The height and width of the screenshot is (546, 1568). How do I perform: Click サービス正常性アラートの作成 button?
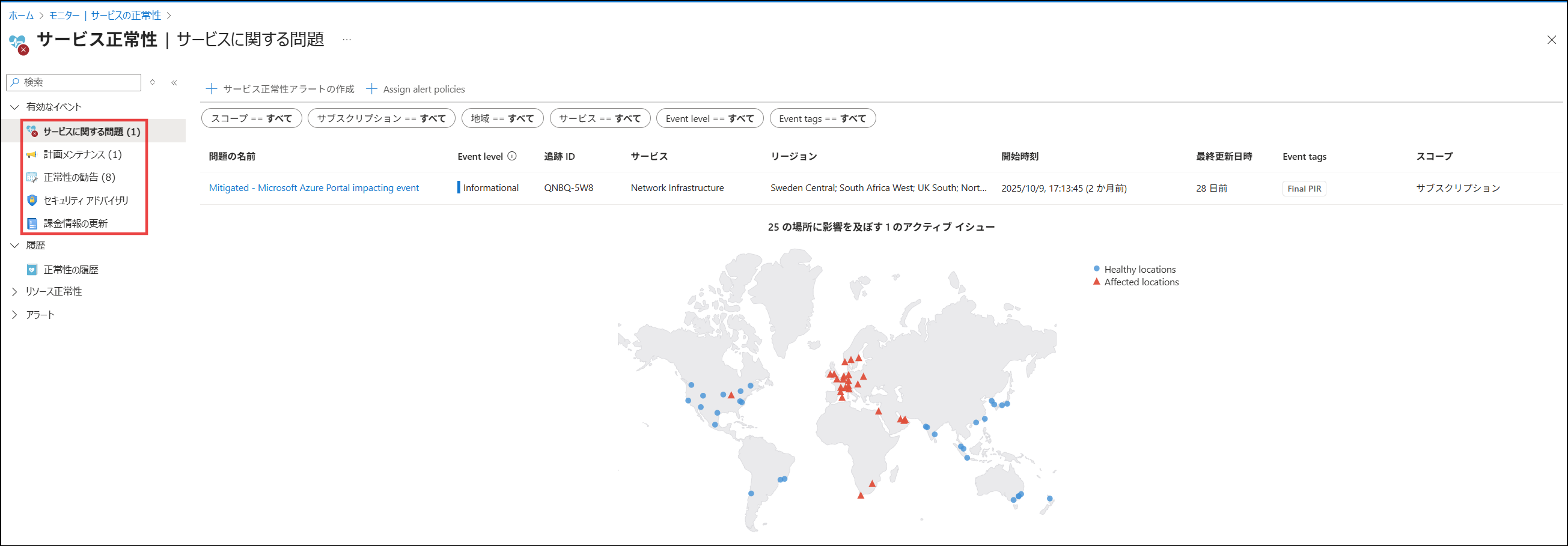pyautogui.click(x=280, y=89)
